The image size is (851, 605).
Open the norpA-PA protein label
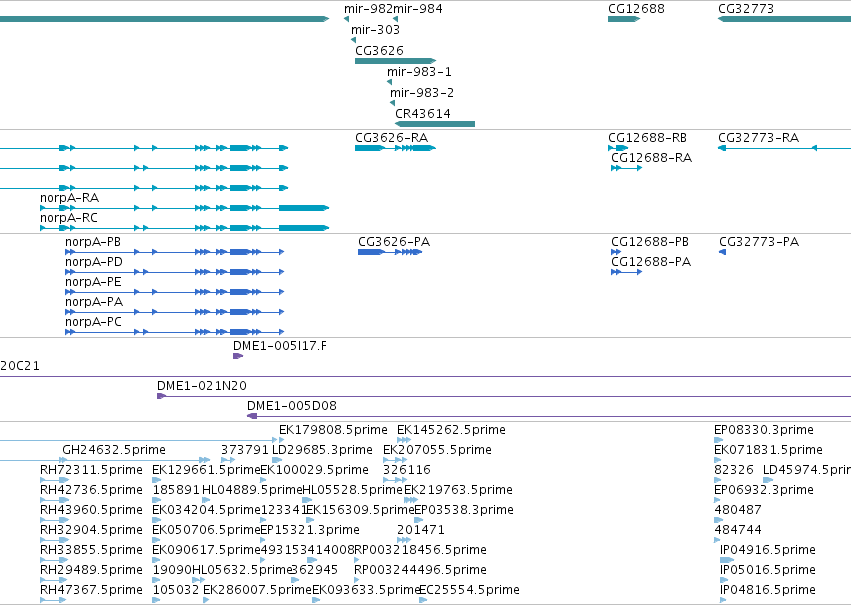coord(94,302)
